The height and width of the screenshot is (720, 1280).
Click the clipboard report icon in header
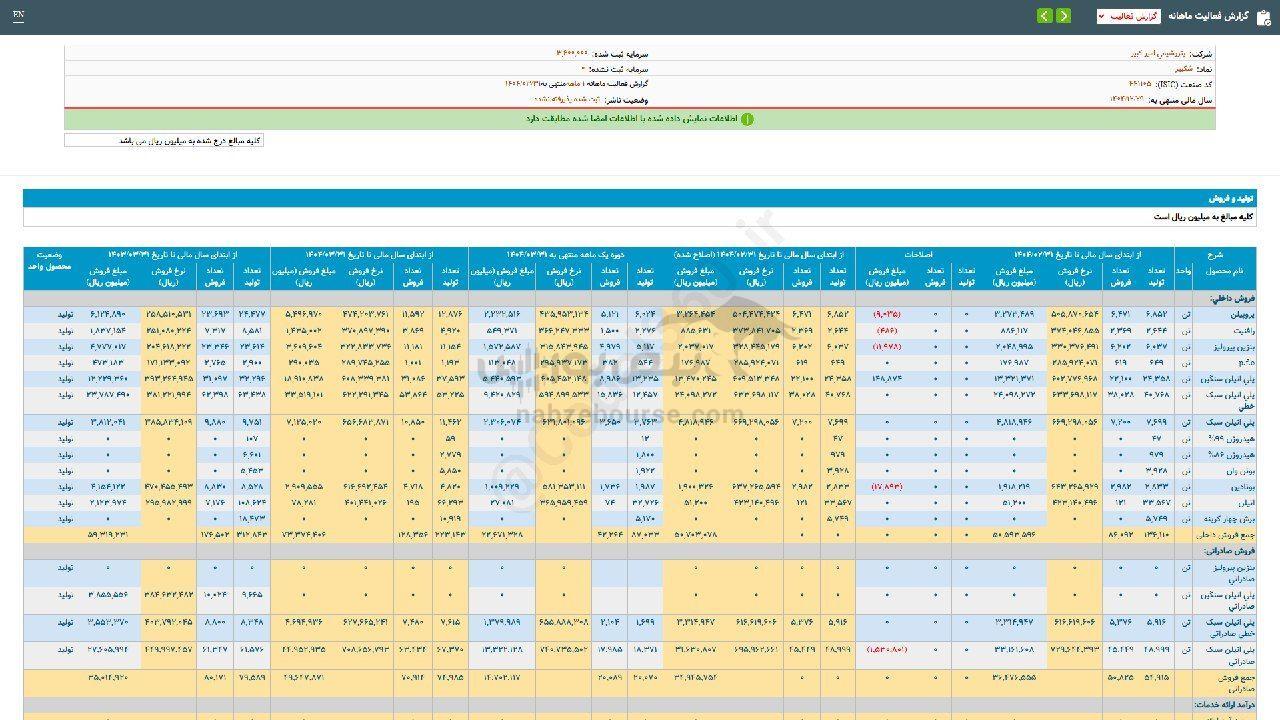(x=1262, y=16)
